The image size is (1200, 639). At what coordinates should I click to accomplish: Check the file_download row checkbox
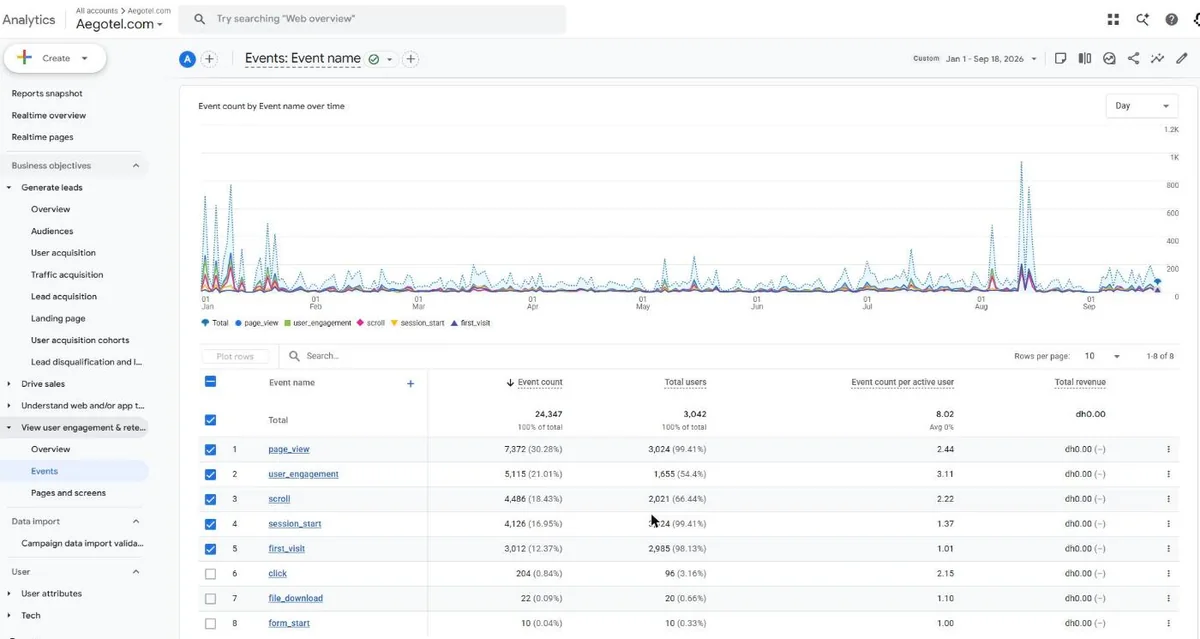point(210,599)
